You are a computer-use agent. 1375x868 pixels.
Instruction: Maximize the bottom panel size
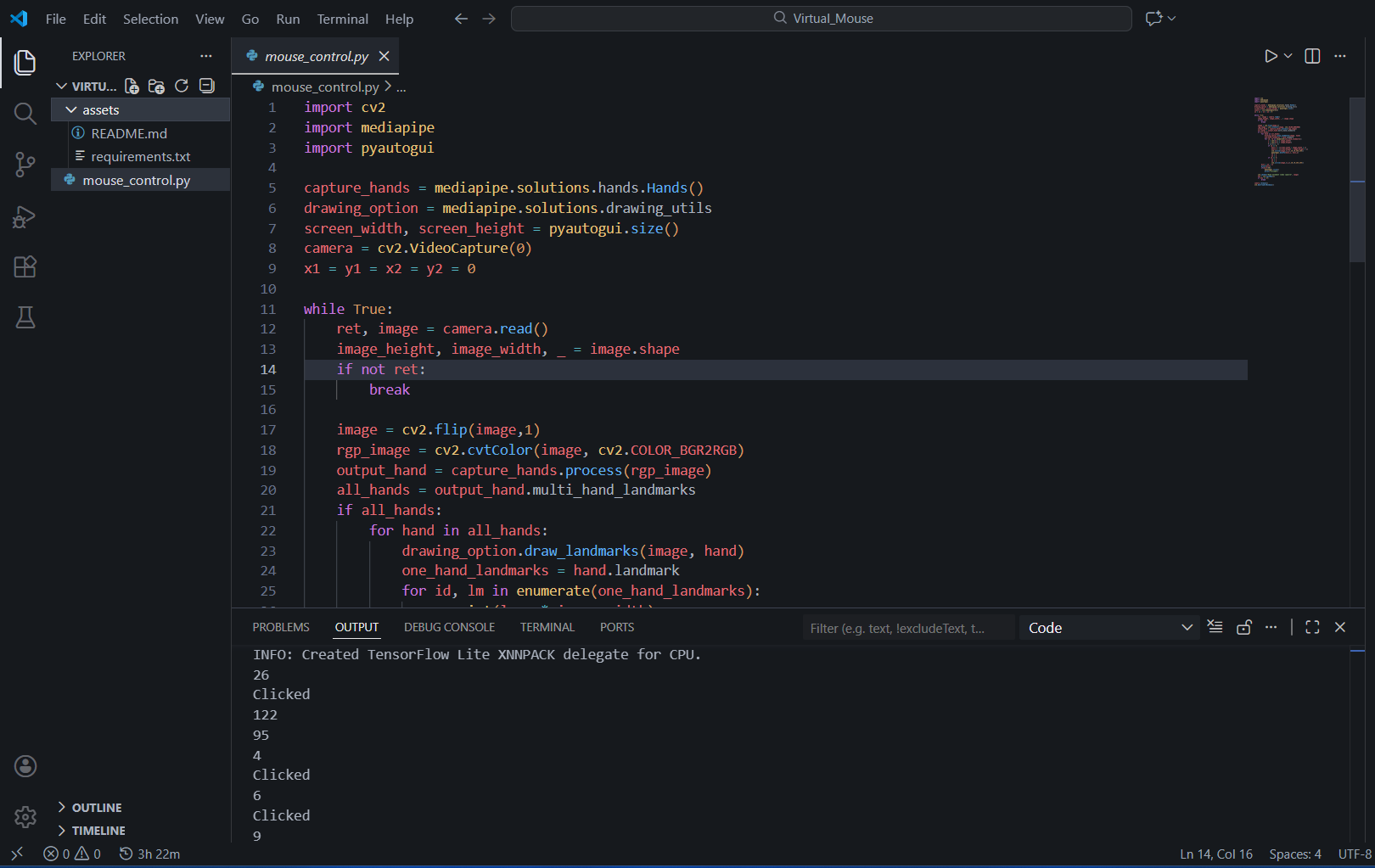point(1312,627)
